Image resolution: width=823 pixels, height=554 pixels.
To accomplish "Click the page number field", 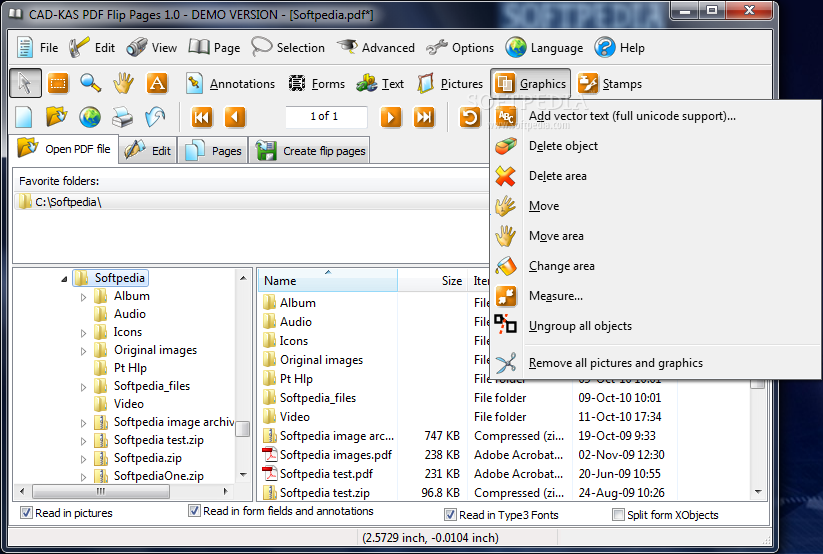I will coord(326,117).
